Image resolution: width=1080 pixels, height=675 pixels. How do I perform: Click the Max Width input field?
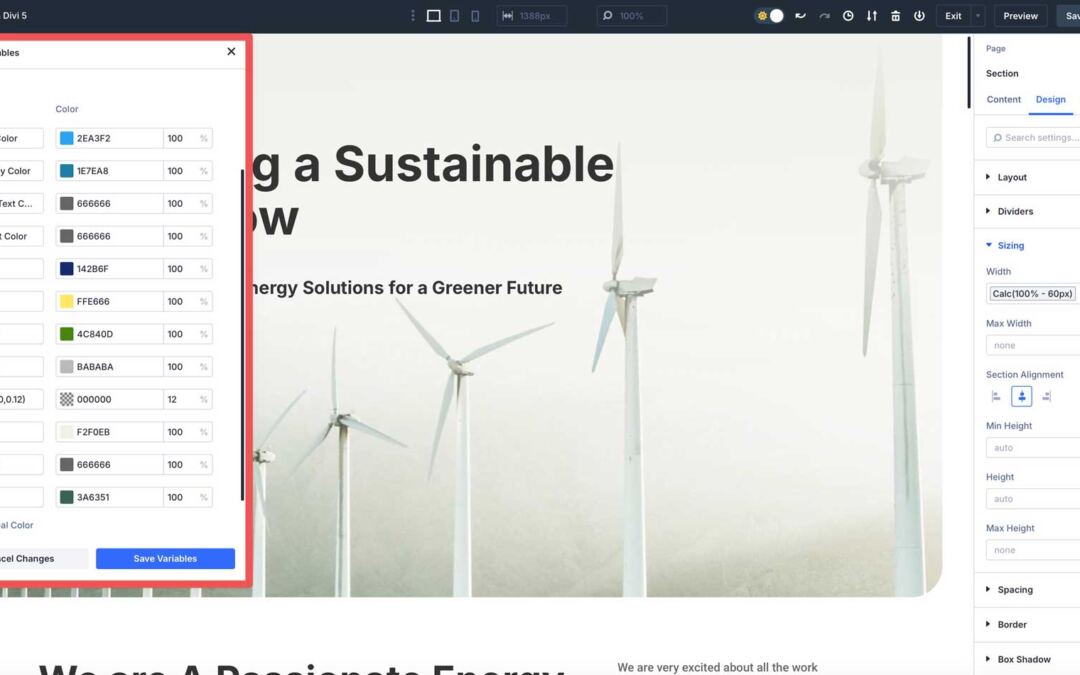[x=1032, y=344]
